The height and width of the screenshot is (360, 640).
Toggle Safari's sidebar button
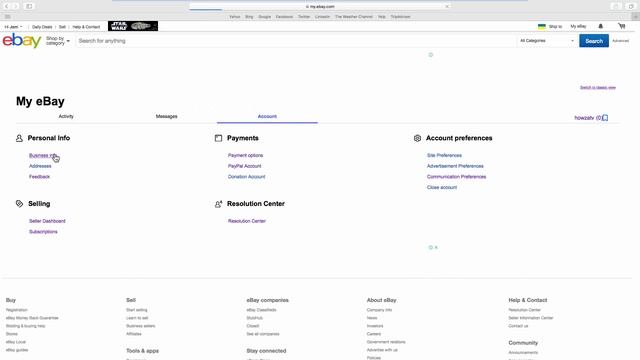29,6
